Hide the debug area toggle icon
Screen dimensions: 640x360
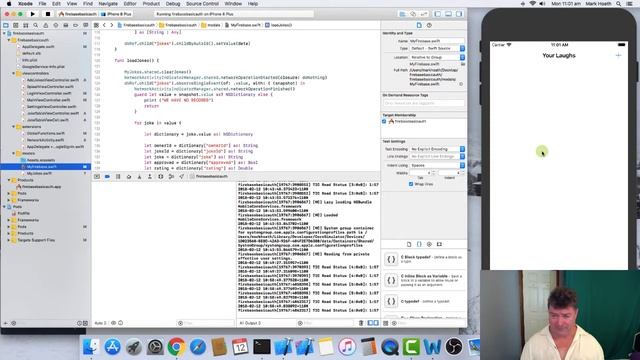[x=97, y=177]
